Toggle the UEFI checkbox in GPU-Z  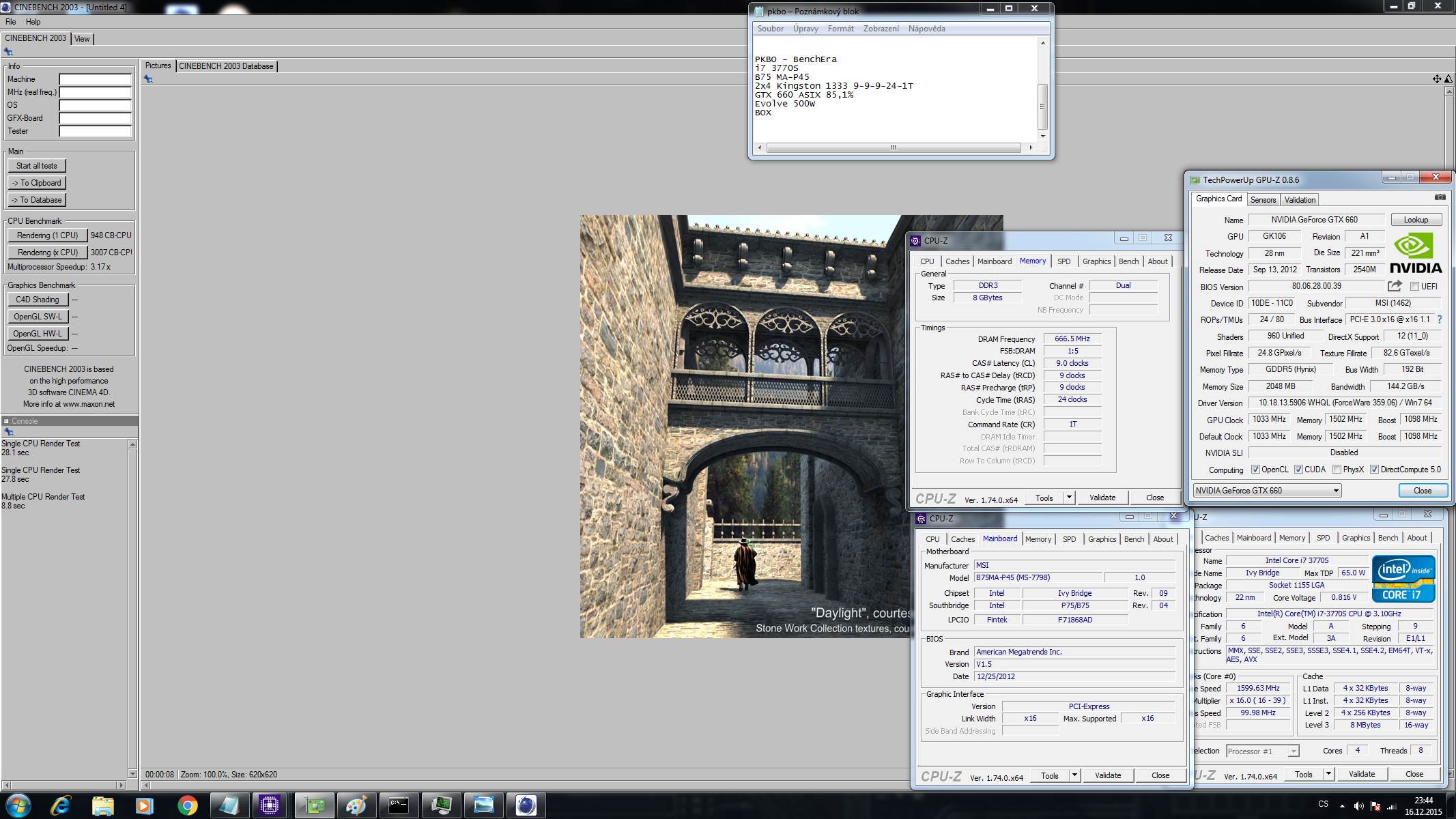pyautogui.click(x=1415, y=287)
